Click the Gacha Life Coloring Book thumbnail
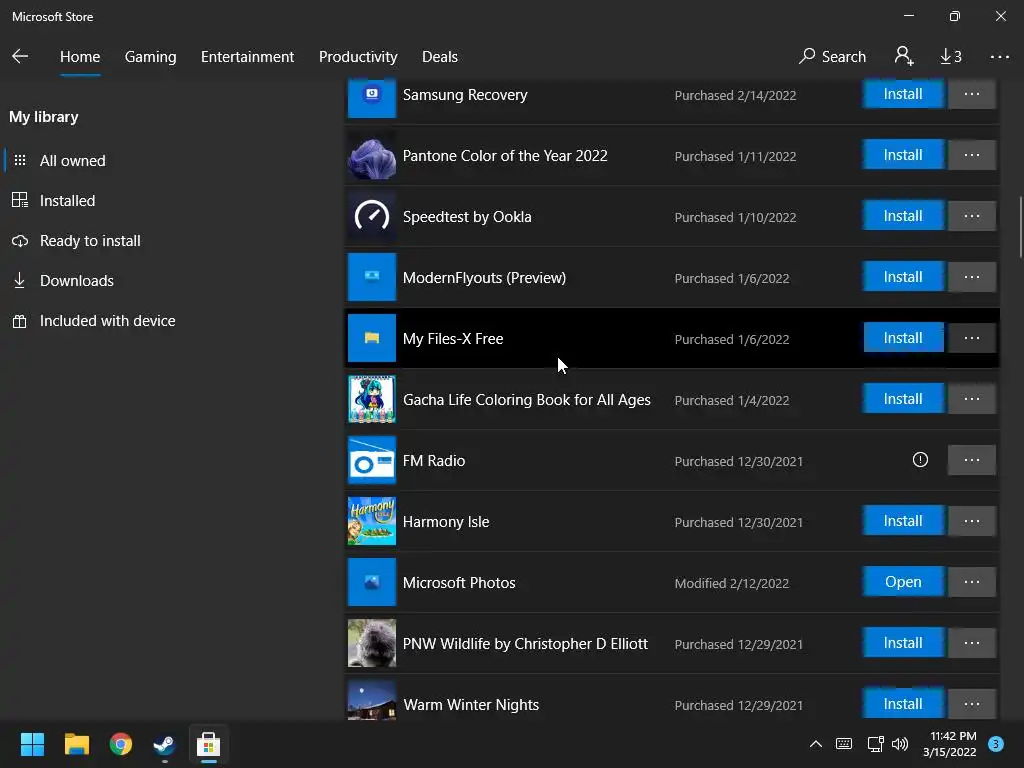The height and width of the screenshot is (768, 1024). pyautogui.click(x=372, y=399)
